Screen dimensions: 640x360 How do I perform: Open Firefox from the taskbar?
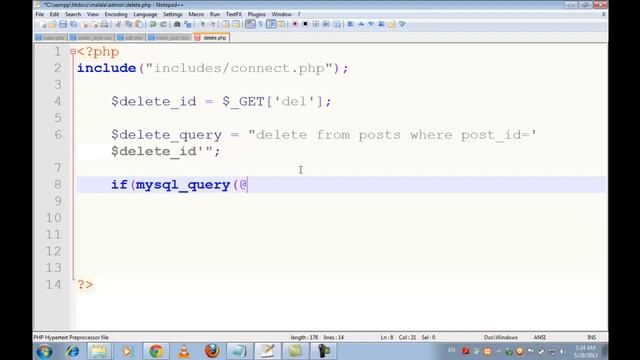click(212, 351)
